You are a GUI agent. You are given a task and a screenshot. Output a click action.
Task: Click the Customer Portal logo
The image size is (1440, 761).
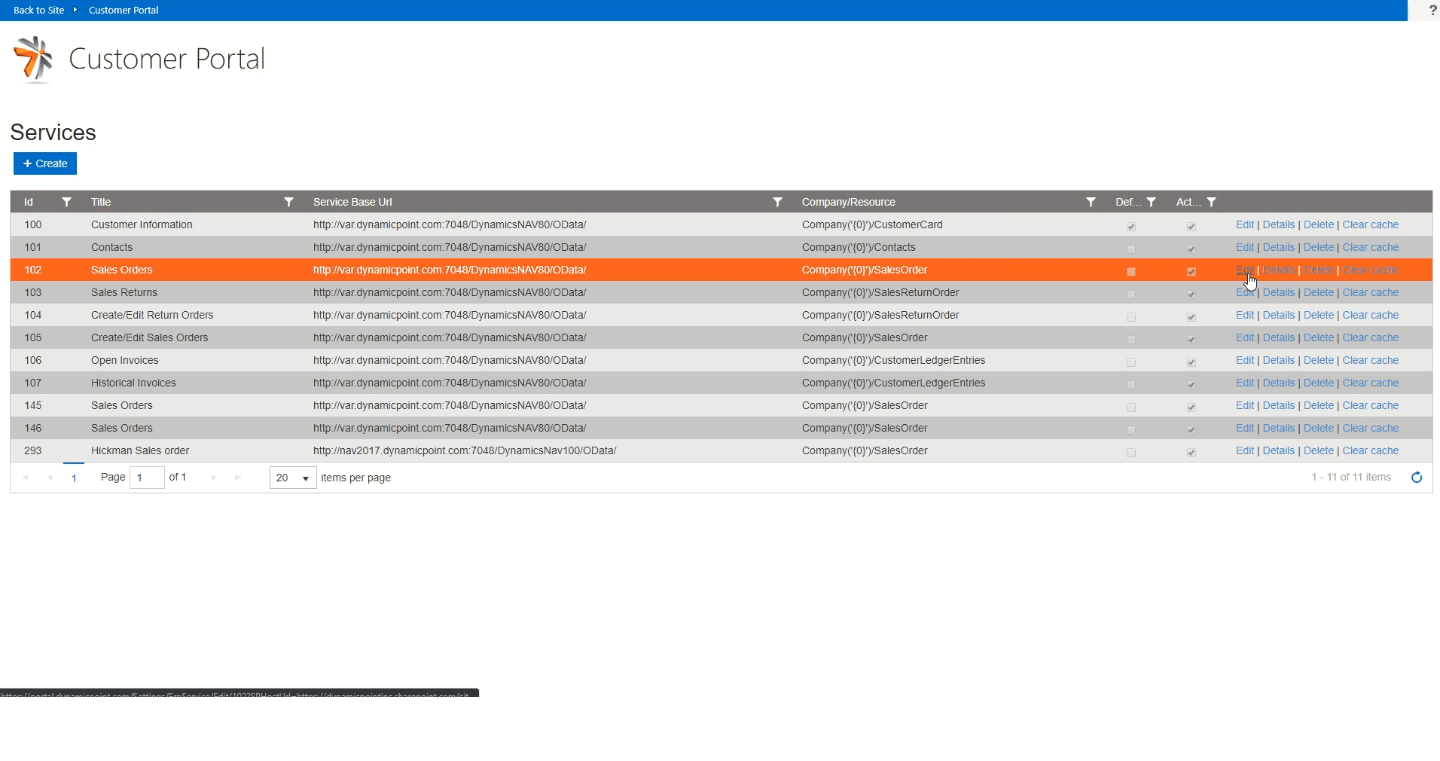(x=33, y=59)
